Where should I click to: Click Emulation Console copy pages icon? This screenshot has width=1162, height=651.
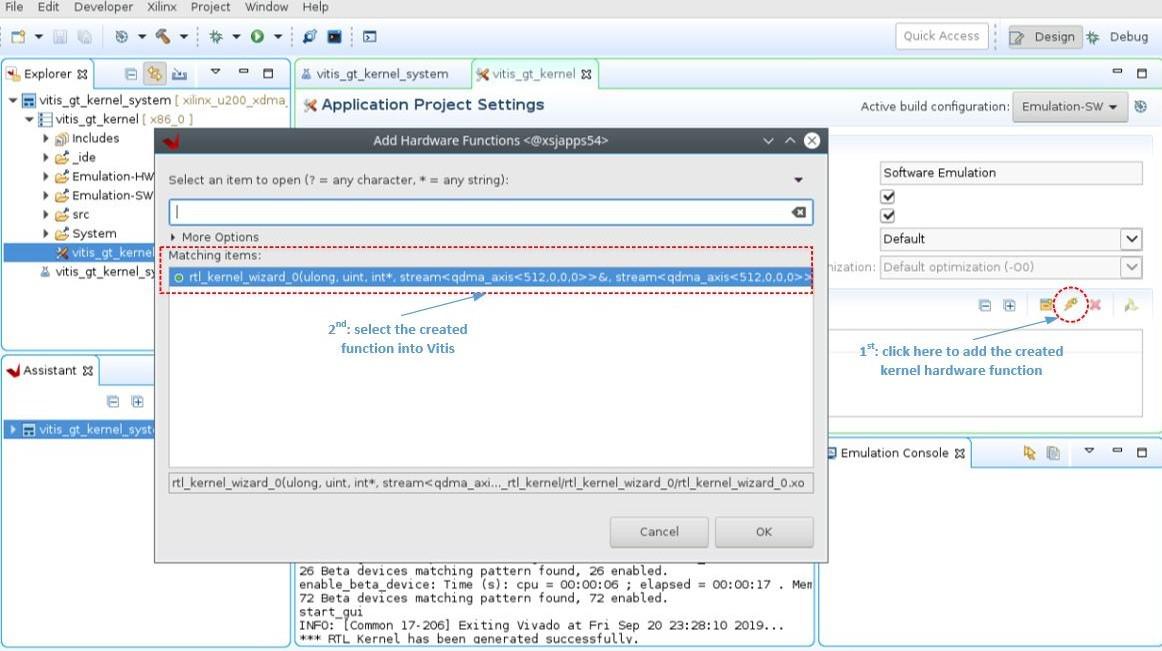tap(1052, 452)
